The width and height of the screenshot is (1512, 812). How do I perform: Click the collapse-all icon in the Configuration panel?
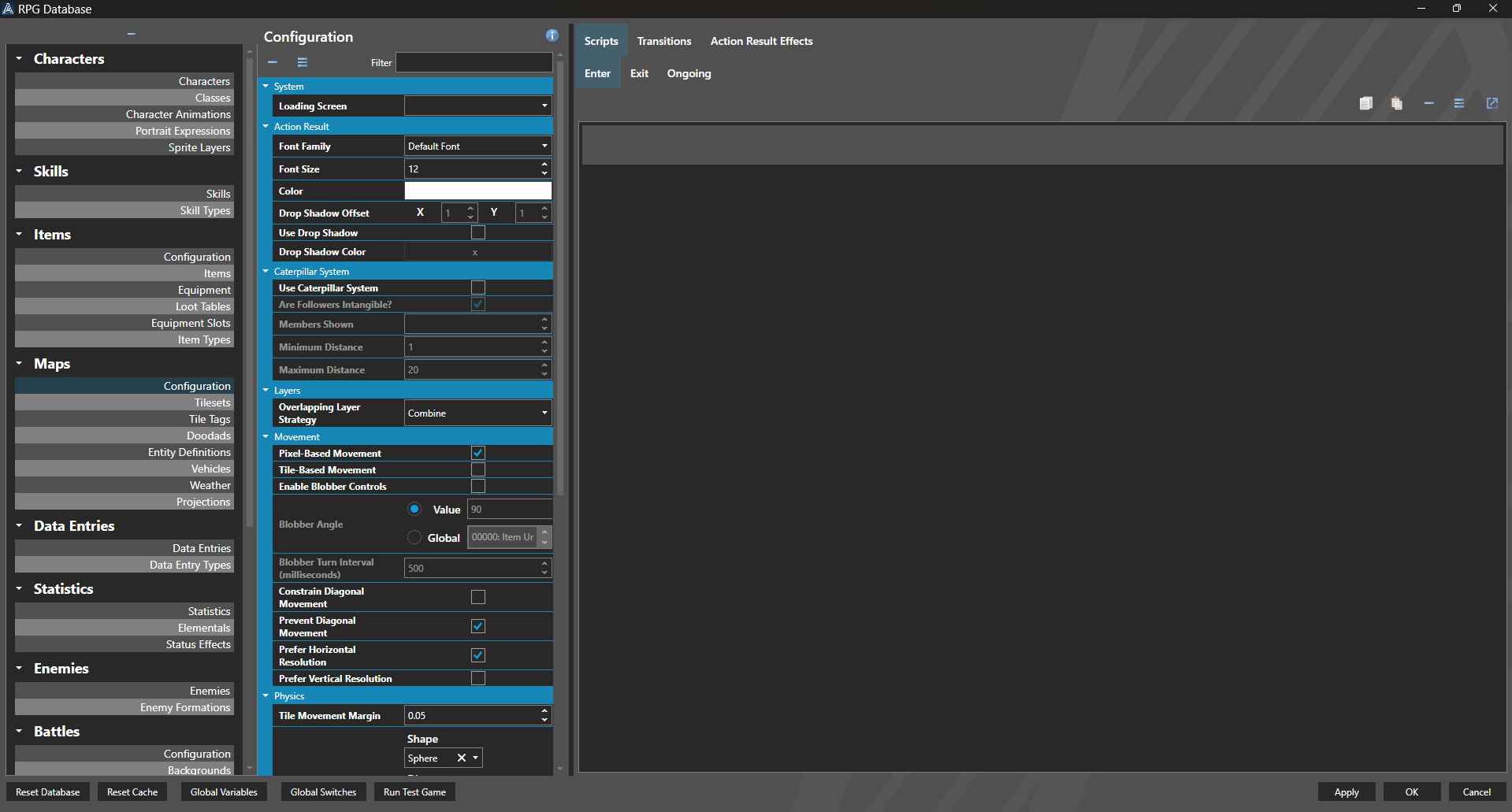pyautogui.click(x=273, y=62)
